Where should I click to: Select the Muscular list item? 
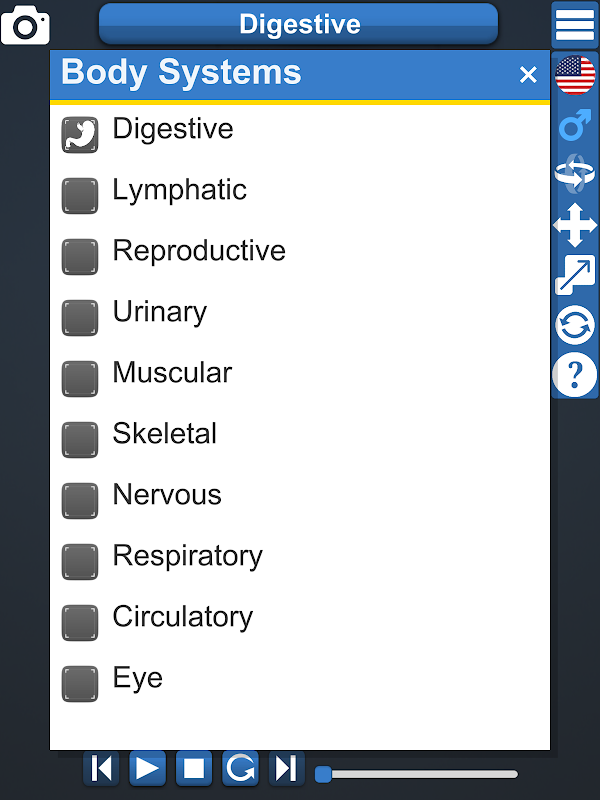[x=172, y=373]
